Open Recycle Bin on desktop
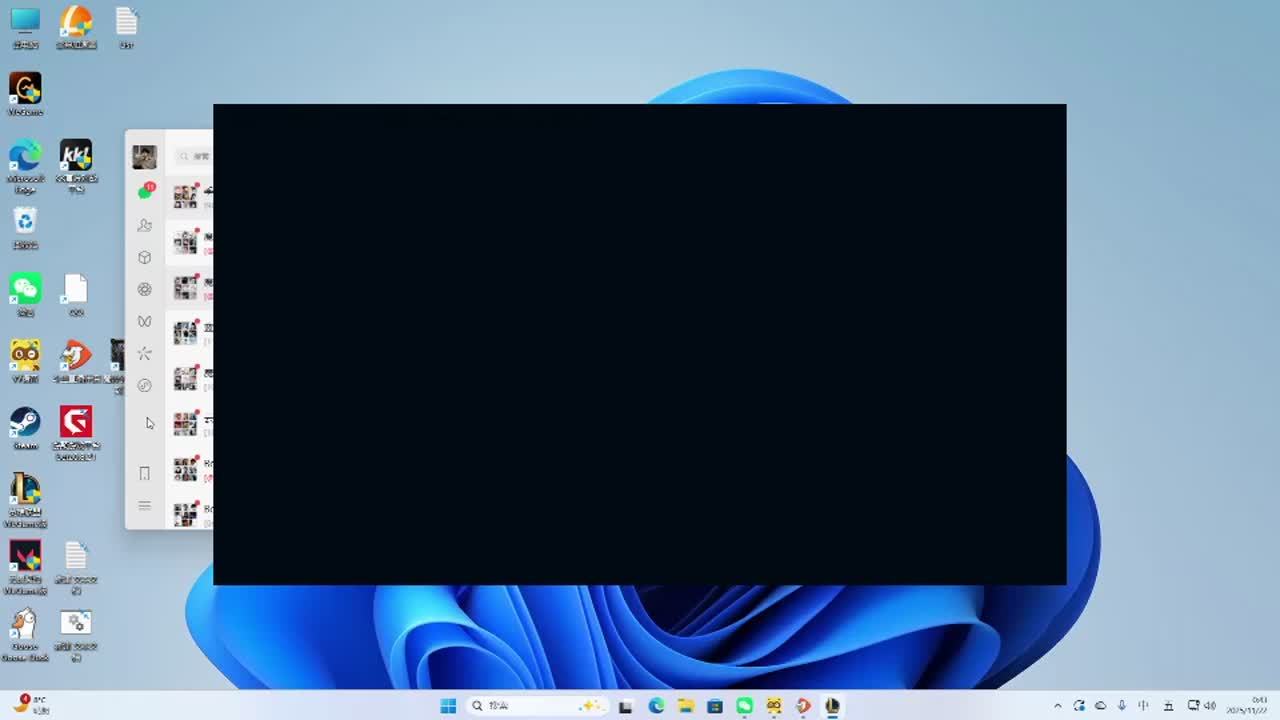Viewport: 1280px width, 720px height. click(25, 224)
